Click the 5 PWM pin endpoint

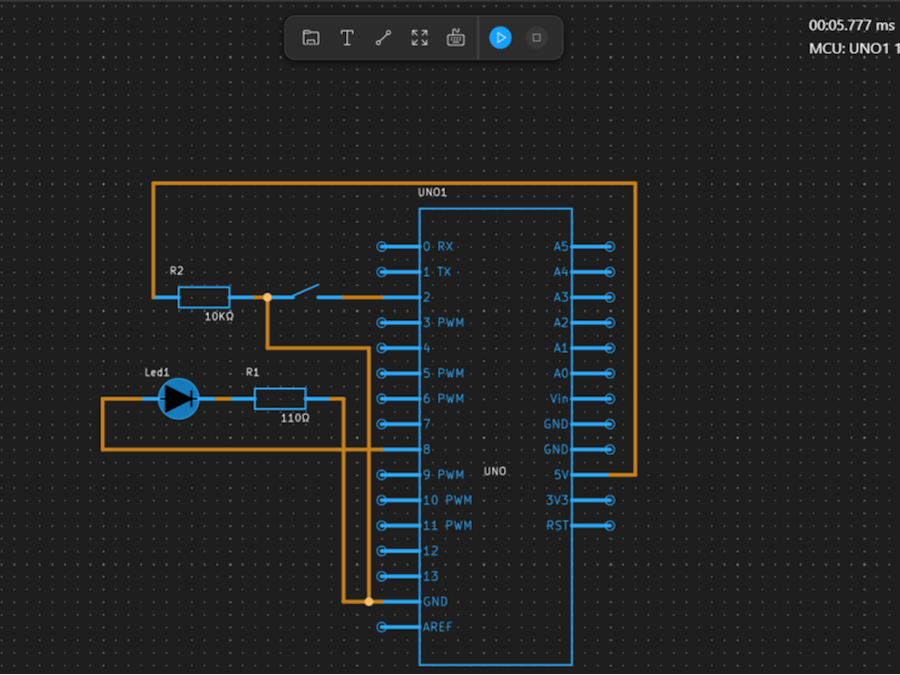[382, 373]
